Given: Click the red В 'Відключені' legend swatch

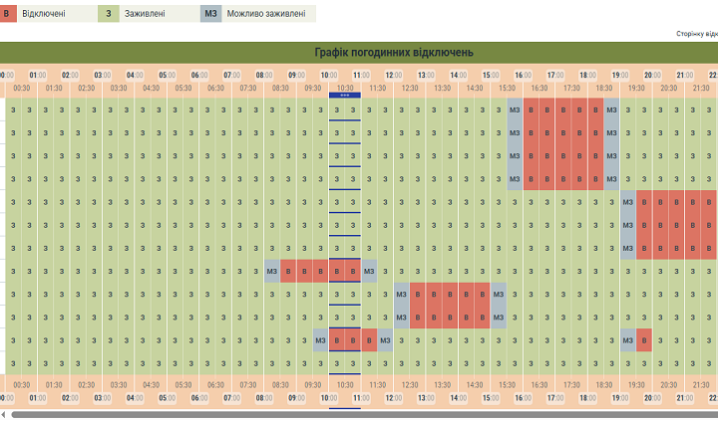Looking at the screenshot, I should (6, 14).
